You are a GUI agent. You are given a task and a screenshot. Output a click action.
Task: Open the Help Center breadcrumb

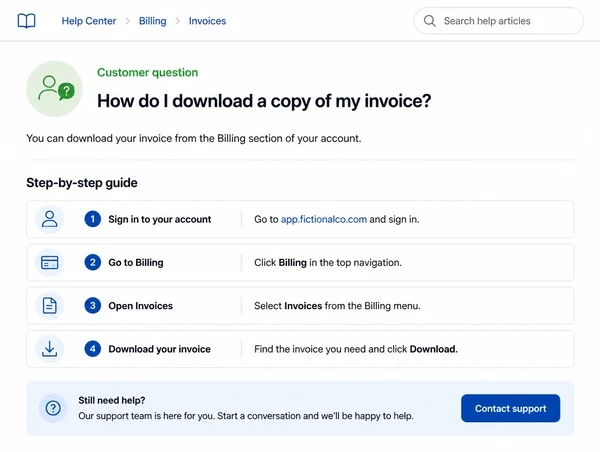[89, 21]
